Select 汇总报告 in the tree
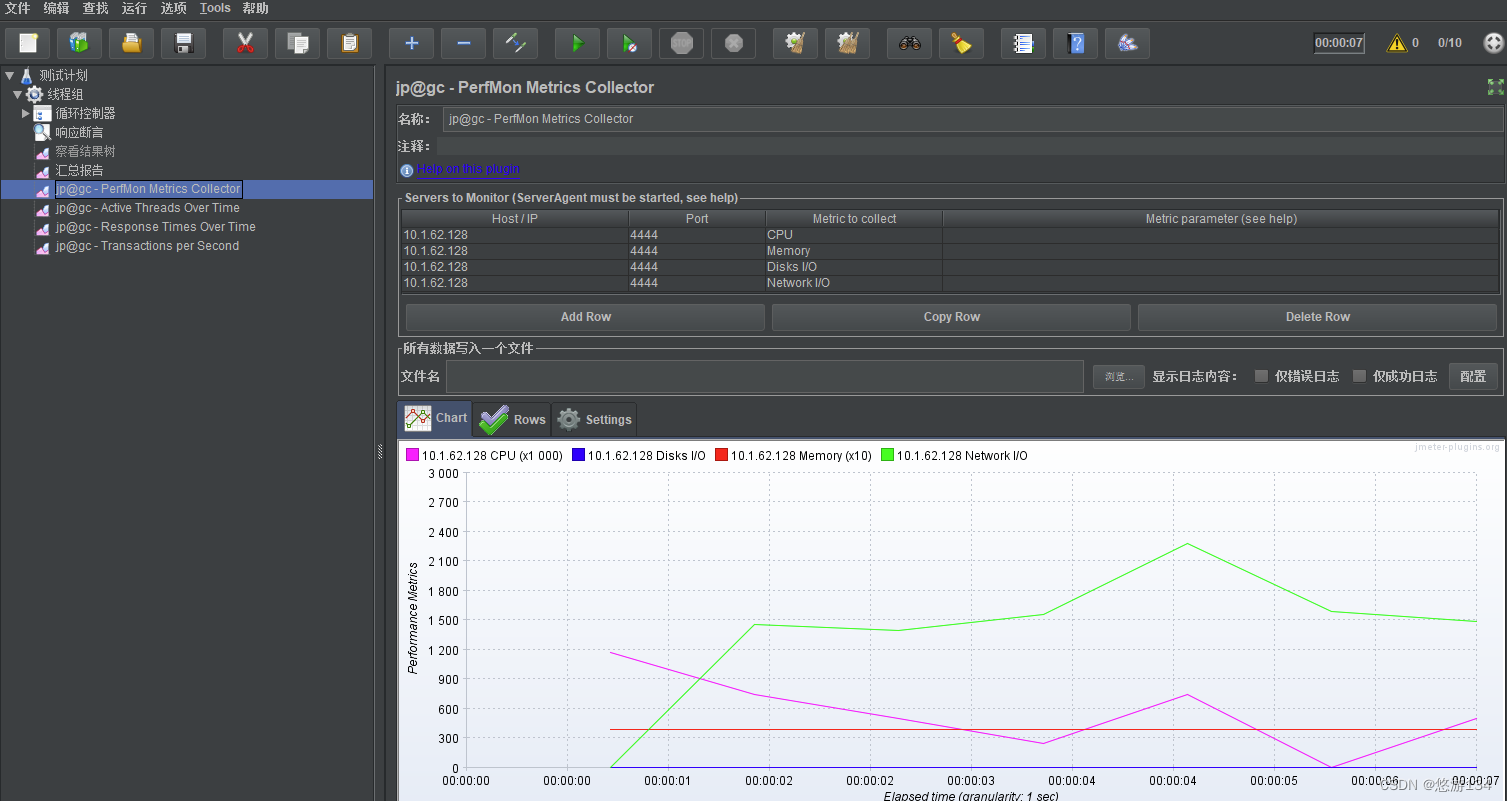This screenshot has height=801, width=1507. 79,170
